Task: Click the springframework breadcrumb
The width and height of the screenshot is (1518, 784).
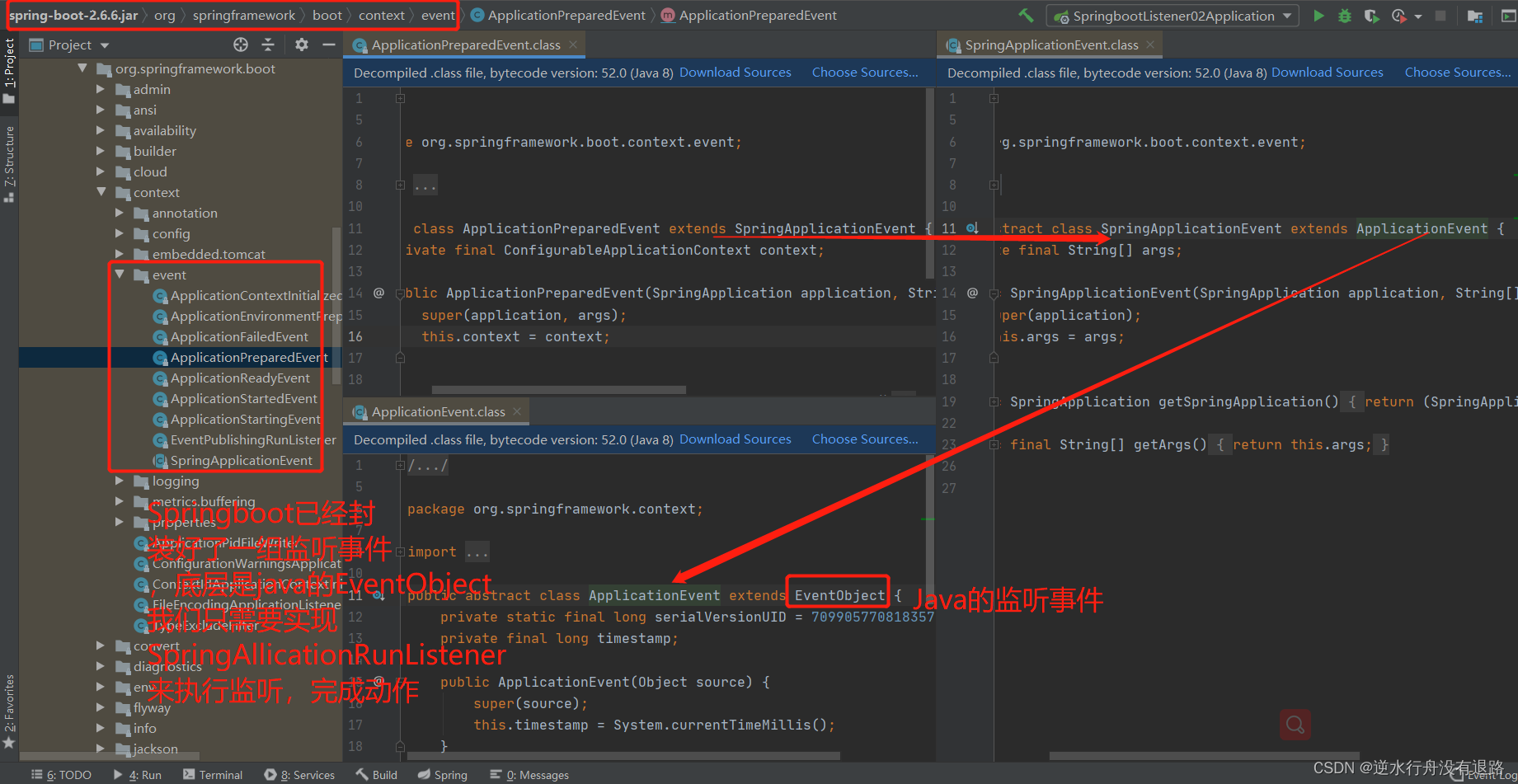Action: coord(244,15)
